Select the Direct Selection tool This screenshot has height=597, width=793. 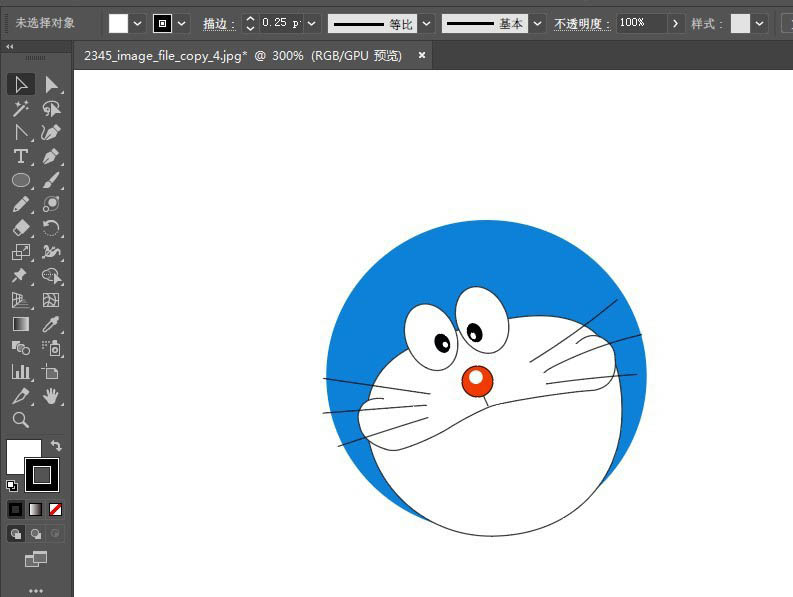[51, 84]
